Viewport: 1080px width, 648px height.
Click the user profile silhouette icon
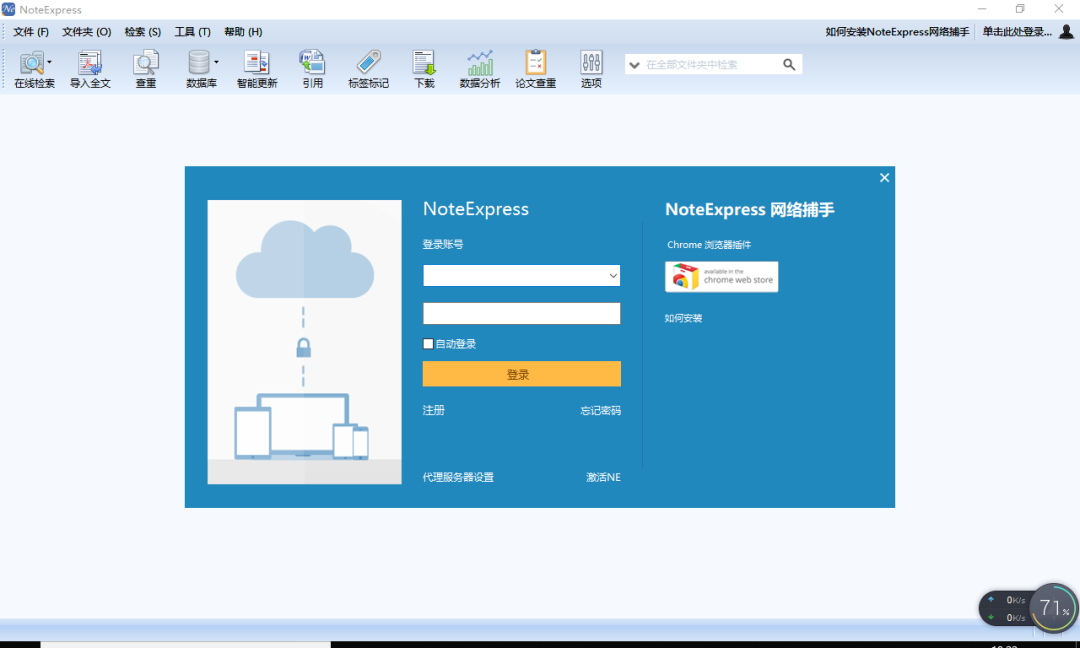(x=1066, y=32)
